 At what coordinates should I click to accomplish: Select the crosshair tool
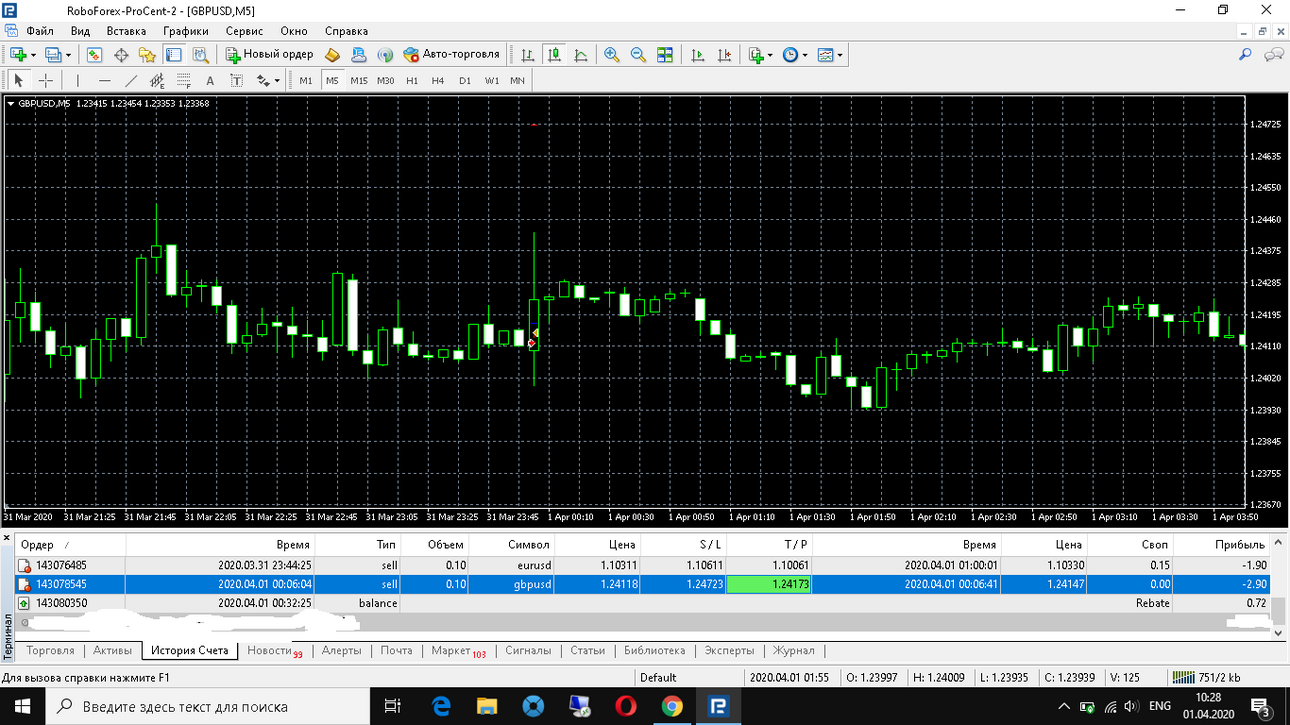point(45,80)
